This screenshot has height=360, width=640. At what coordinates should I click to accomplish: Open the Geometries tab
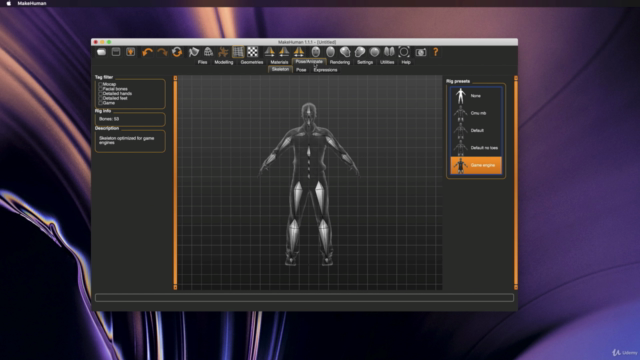tap(252, 62)
